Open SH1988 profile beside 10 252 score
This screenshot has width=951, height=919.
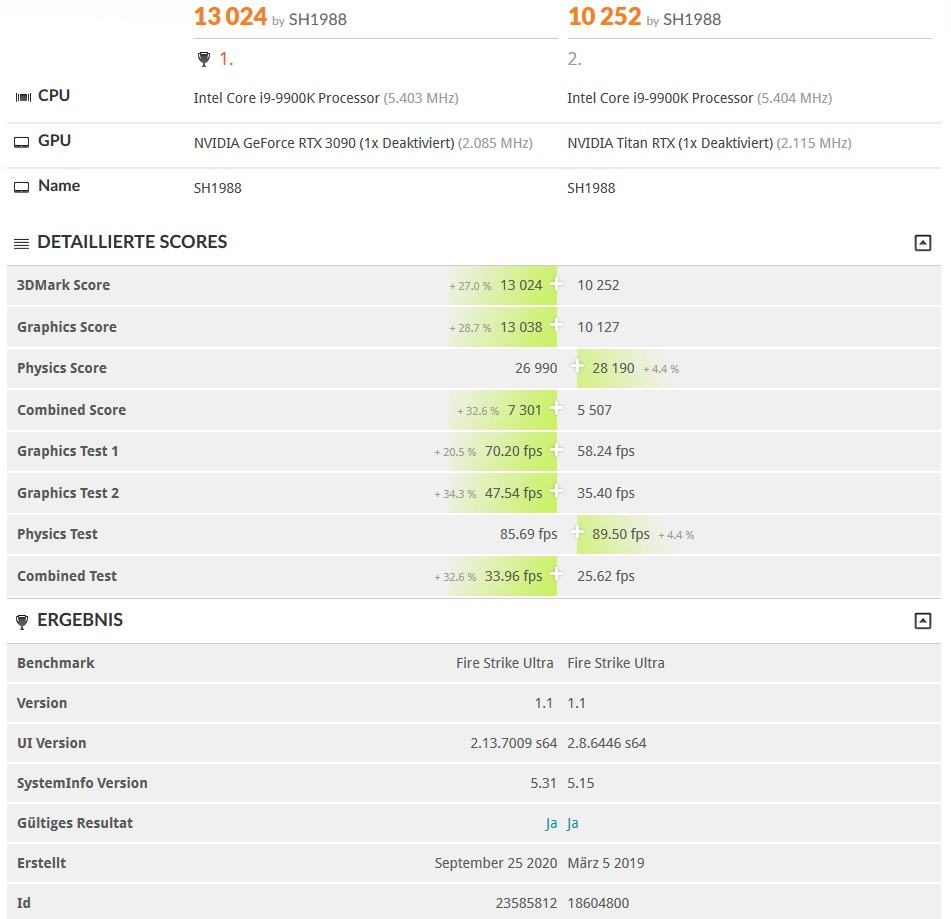click(x=692, y=19)
